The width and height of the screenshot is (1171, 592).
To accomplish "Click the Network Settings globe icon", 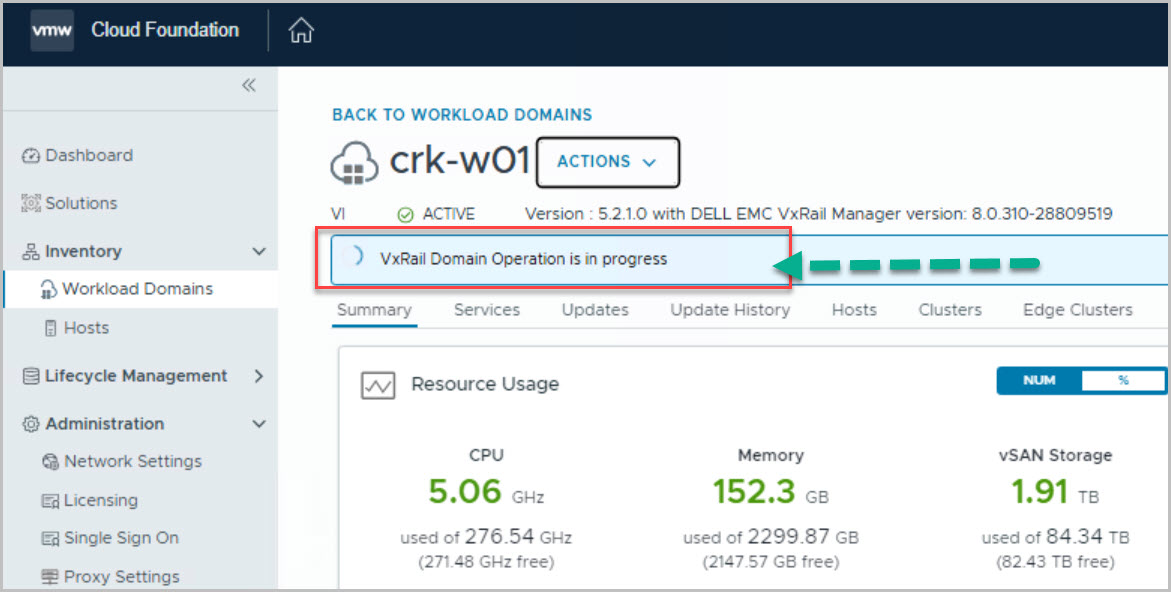I will coord(50,461).
